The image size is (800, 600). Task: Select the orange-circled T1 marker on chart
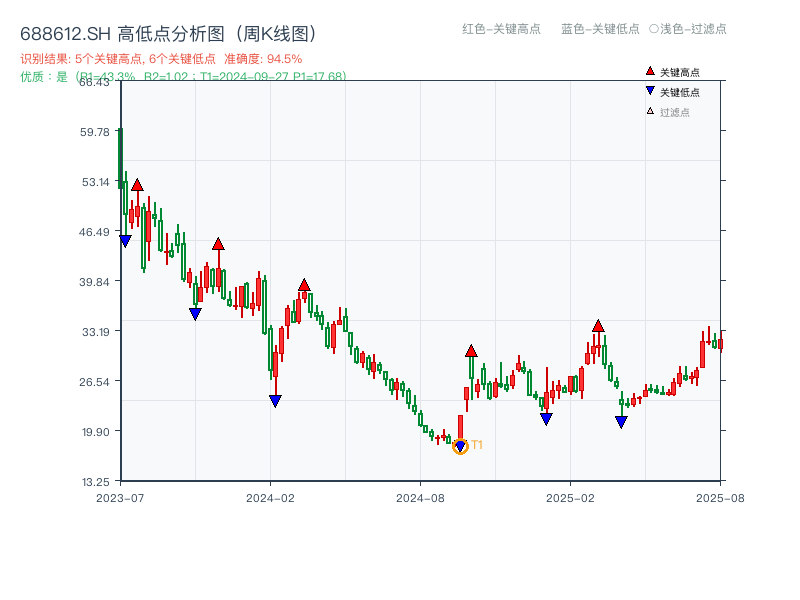click(460, 445)
